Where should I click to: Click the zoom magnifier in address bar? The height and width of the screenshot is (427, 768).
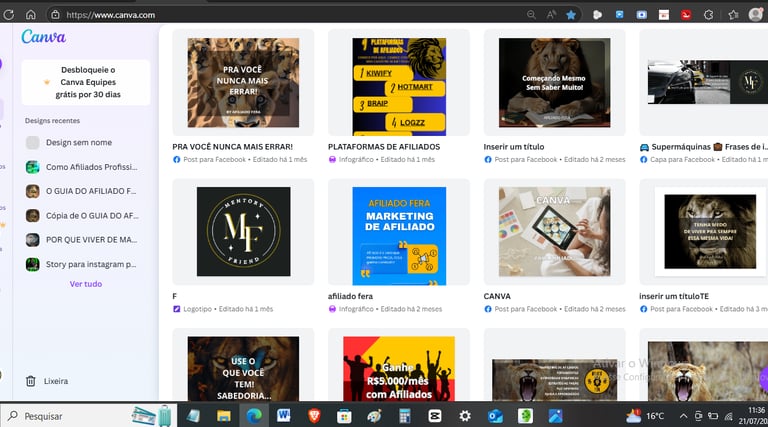[x=531, y=15]
